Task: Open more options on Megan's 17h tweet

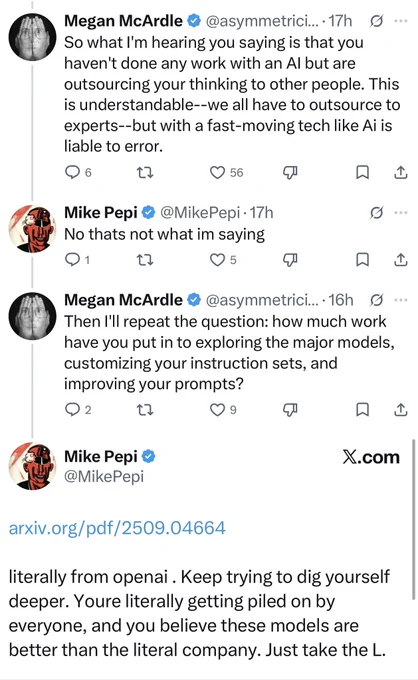Action: pyautogui.click(x=401, y=21)
